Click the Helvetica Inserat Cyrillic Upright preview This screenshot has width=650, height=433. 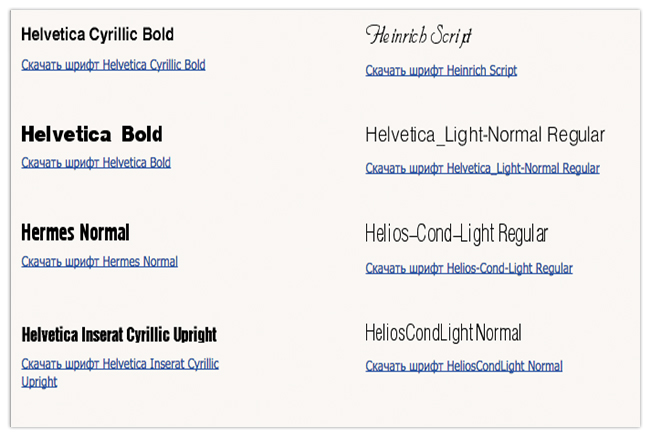(x=119, y=334)
